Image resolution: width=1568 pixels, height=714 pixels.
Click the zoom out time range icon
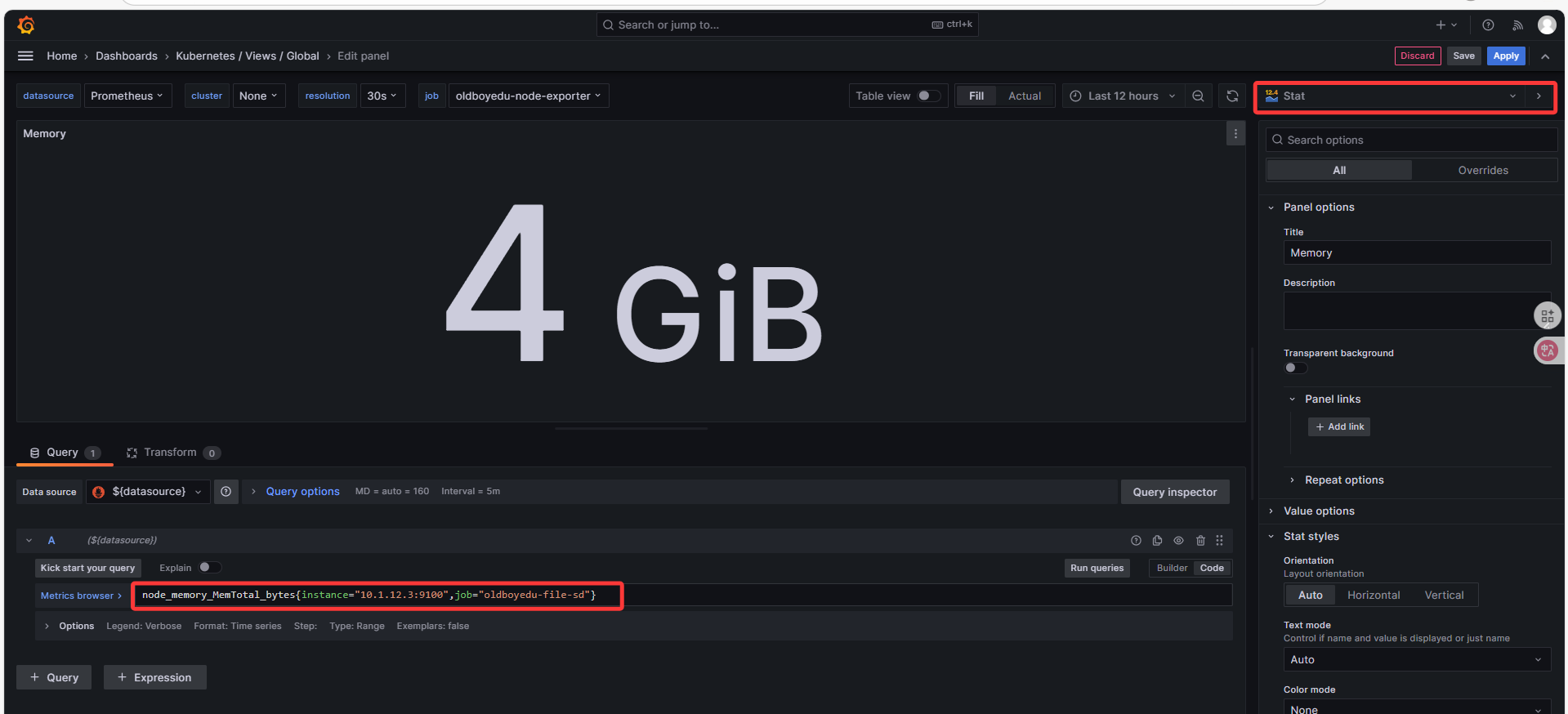click(x=1198, y=96)
